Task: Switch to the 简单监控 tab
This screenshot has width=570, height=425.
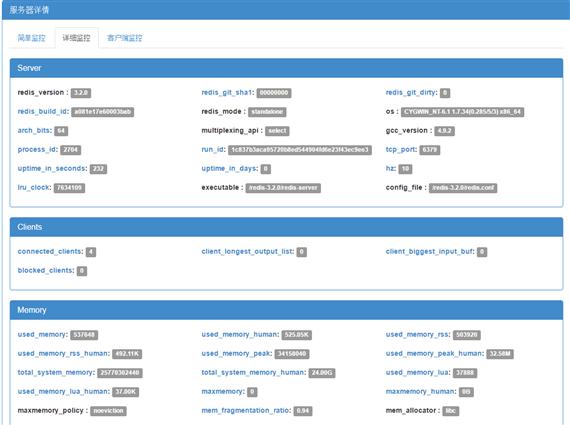Action: [31, 38]
